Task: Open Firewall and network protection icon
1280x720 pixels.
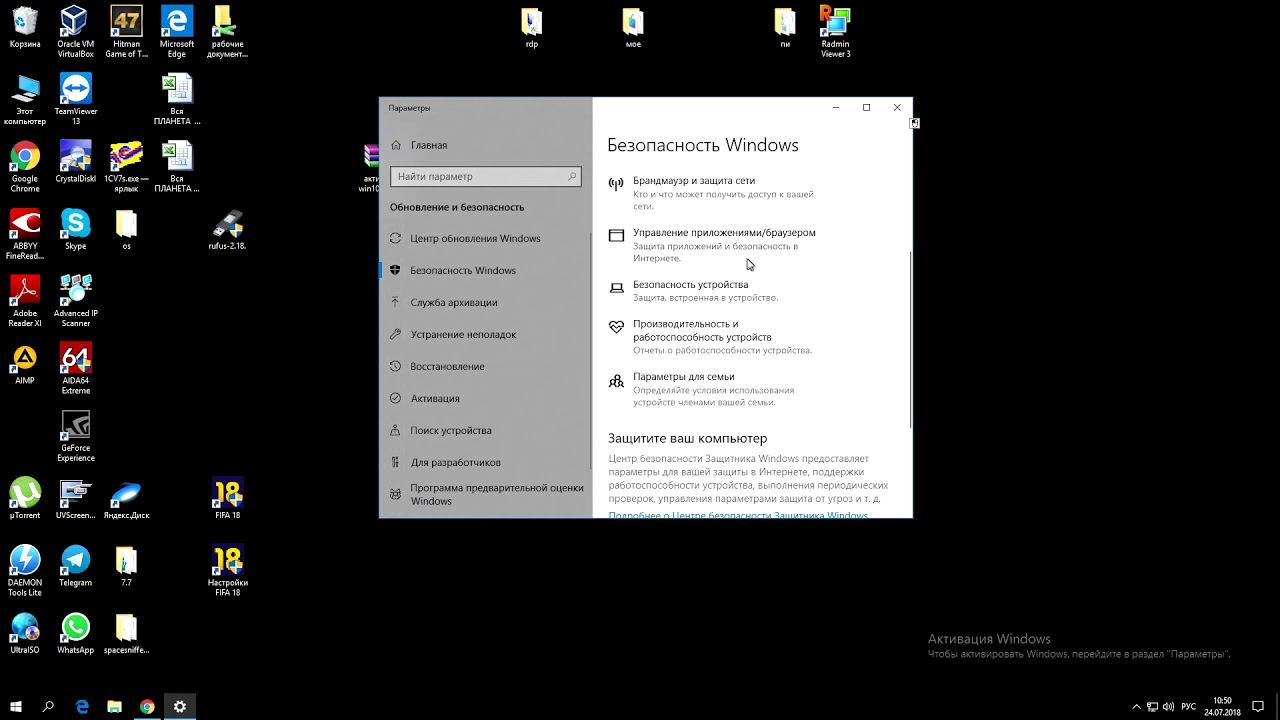Action: coord(616,183)
